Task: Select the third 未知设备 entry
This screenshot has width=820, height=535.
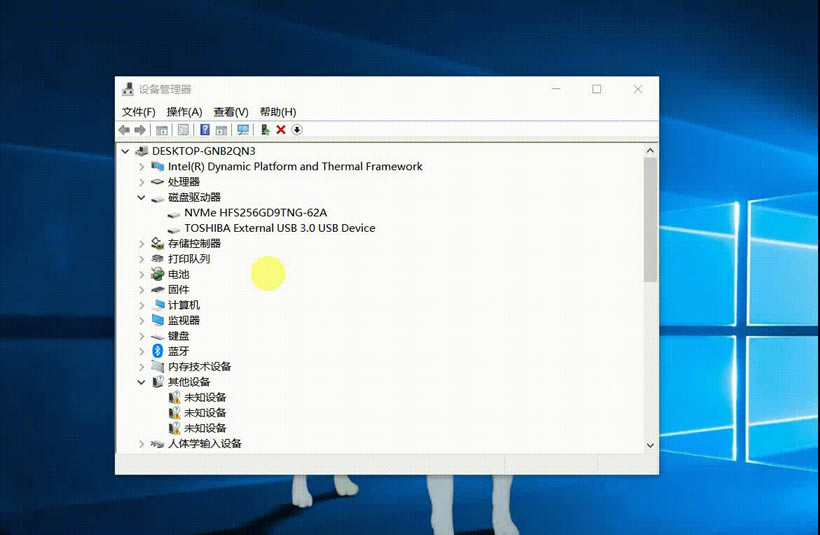Action: point(205,428)
